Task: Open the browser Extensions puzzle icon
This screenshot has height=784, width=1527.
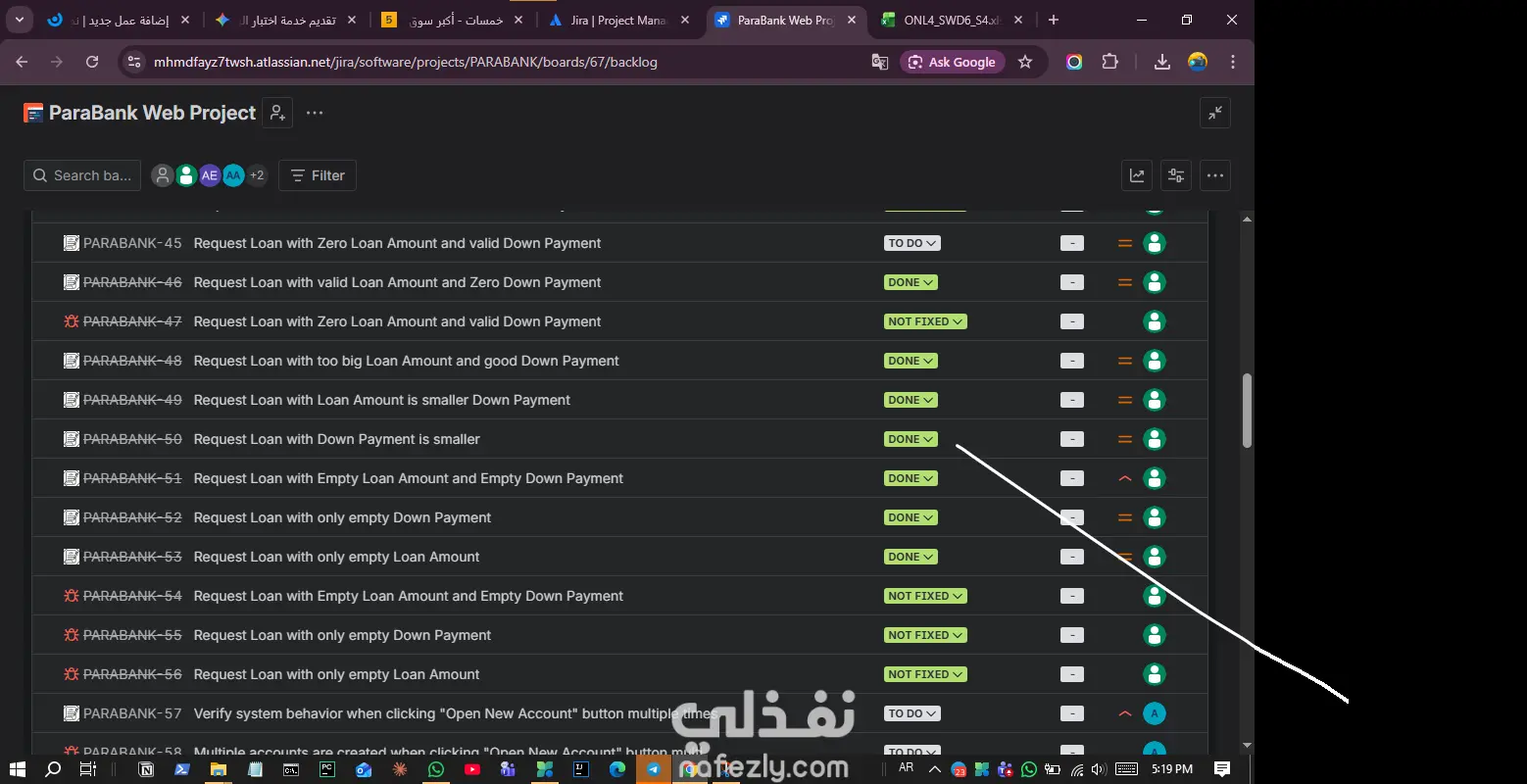Action: [x=1109, y=62]
